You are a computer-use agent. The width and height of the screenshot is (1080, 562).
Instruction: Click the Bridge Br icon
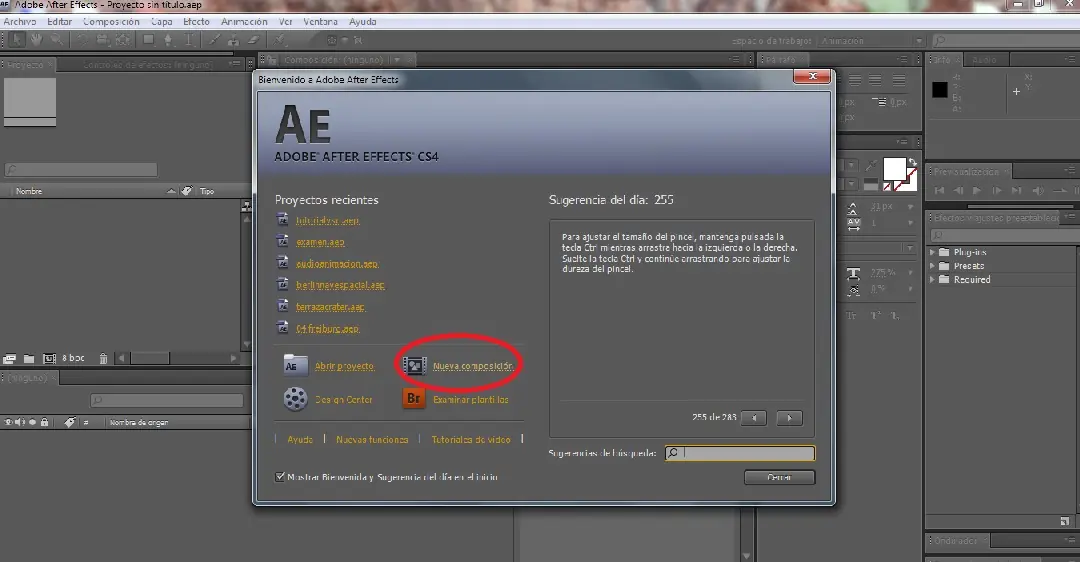[414, 398]
